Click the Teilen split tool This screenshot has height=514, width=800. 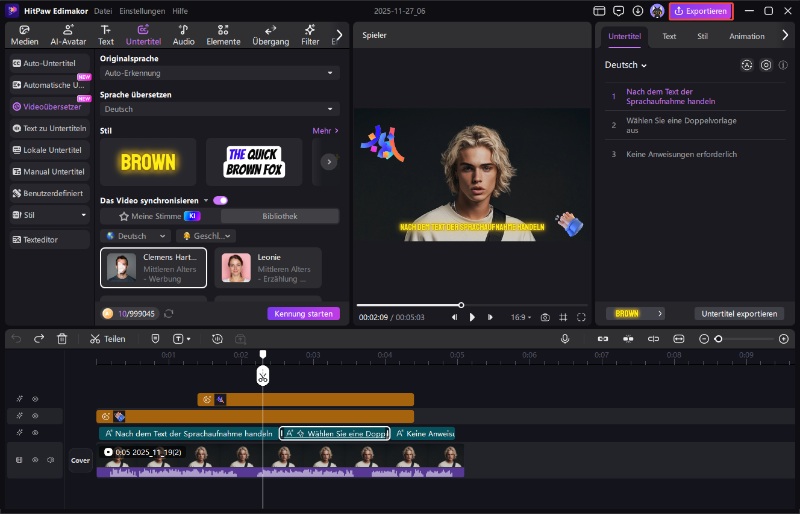pyautogui.click(x=107, y=339)
